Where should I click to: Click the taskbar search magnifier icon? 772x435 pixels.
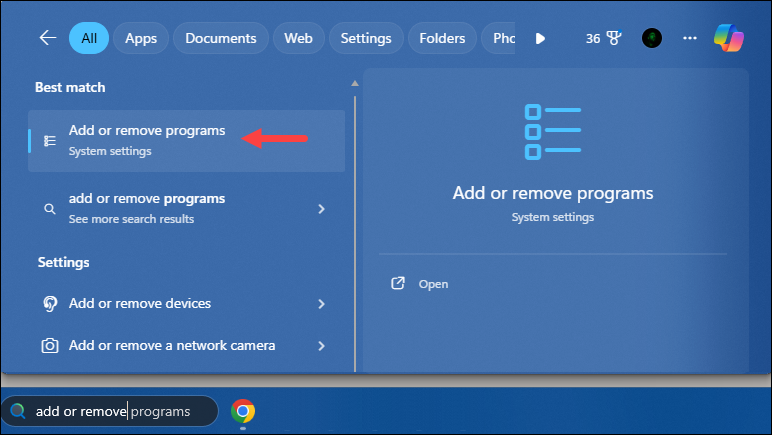18,411
